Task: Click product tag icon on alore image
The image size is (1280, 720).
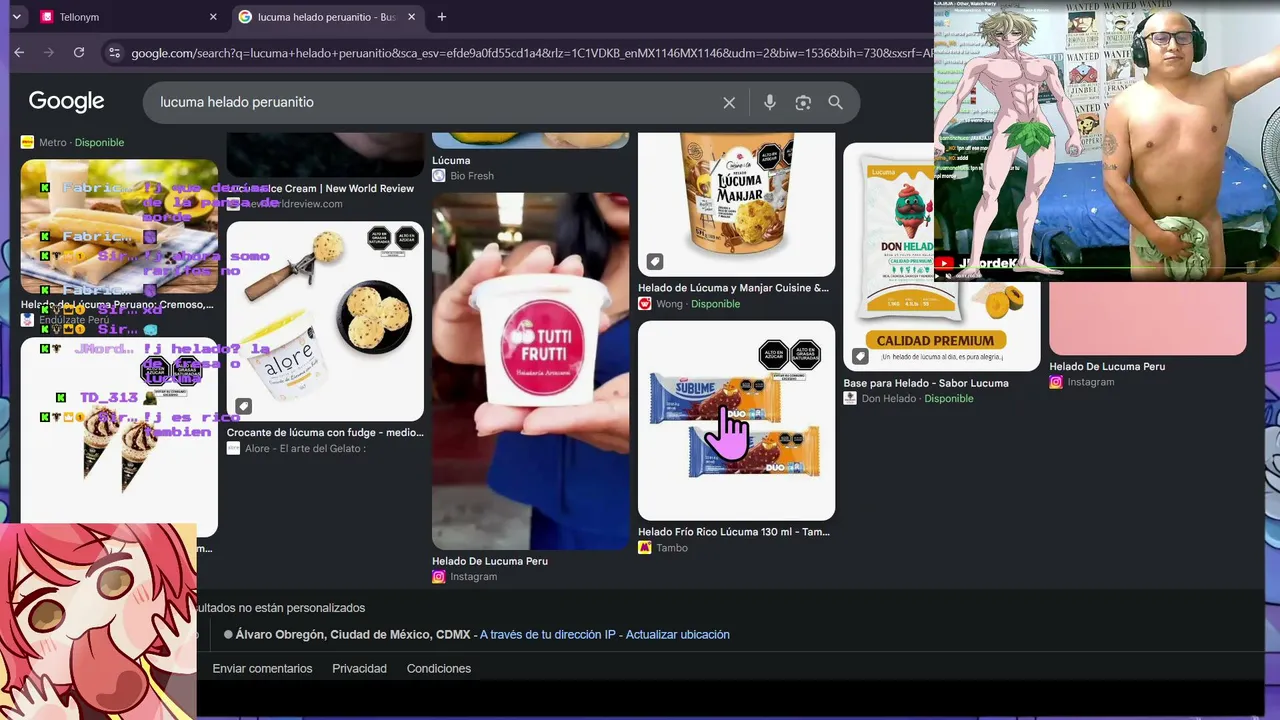Action: [x=243, y=406]
